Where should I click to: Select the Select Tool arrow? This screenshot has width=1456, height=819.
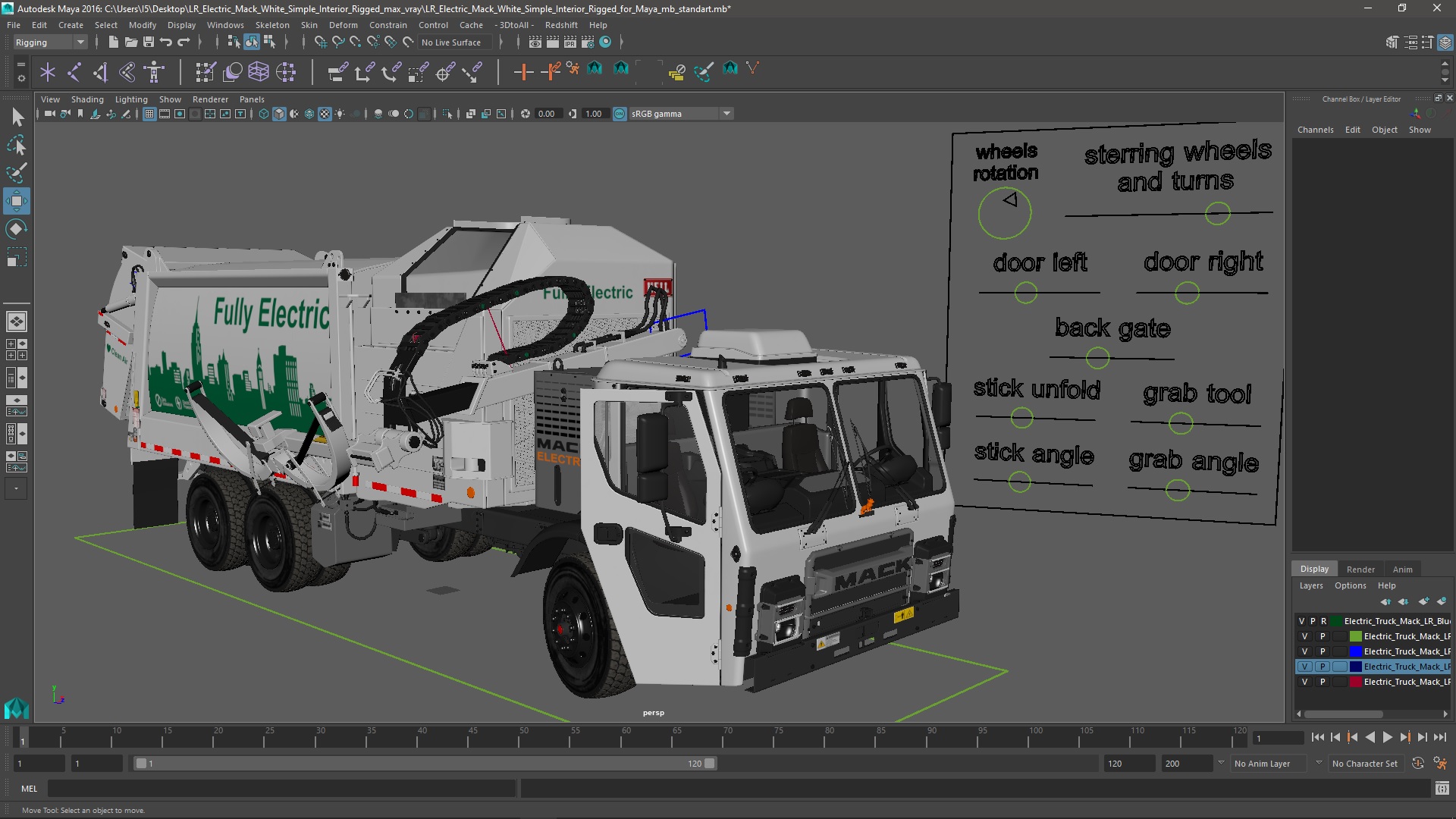[17, 117]
